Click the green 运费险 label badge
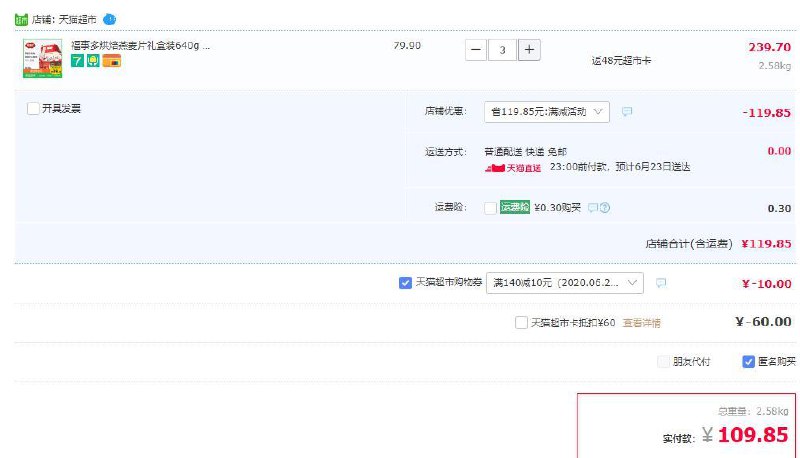Screen dimensions: 800x458 pyautogui.click(x=515, y=207)
